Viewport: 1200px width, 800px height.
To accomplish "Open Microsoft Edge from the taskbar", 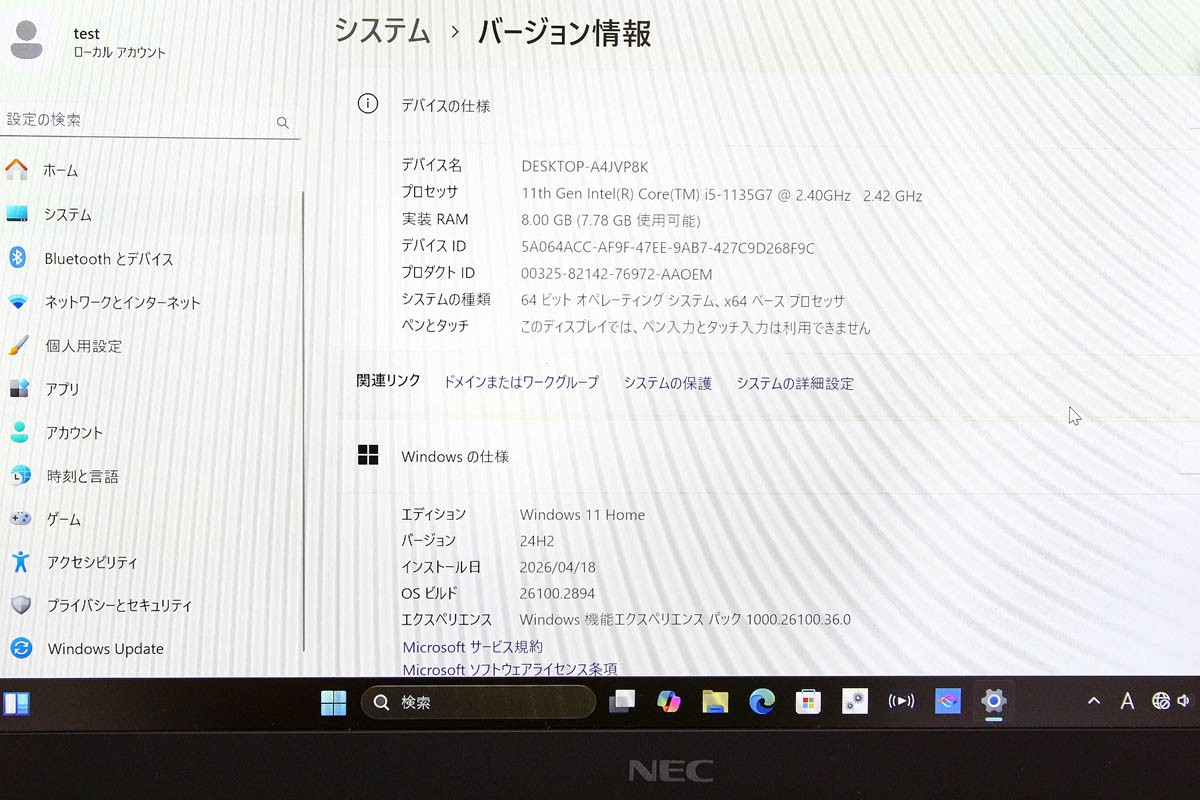I will [x=762, y=702].
